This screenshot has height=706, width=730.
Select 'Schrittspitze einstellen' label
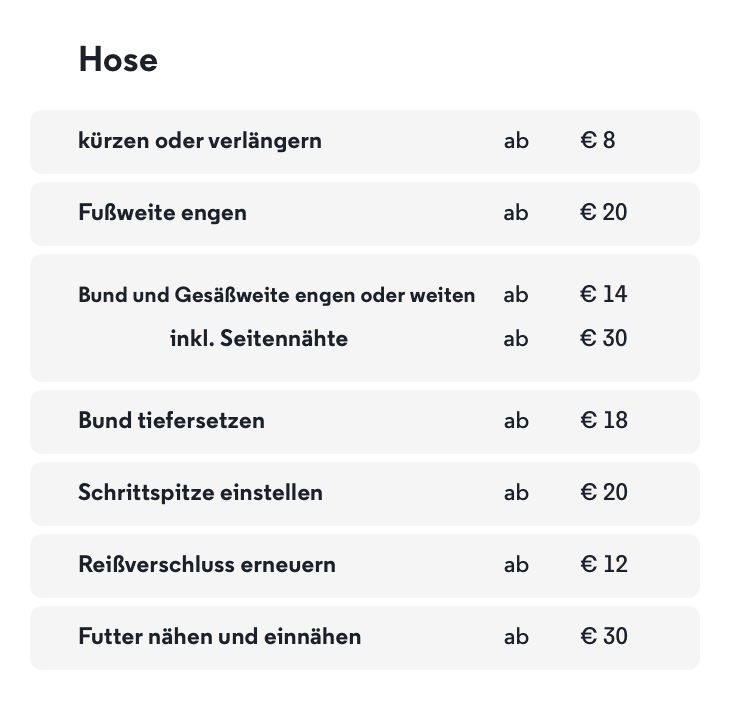click(200, 493)
